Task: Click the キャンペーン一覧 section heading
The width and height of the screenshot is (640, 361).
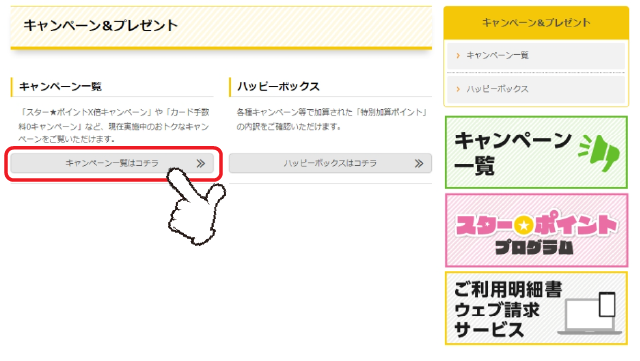Action: click(60, 87)
